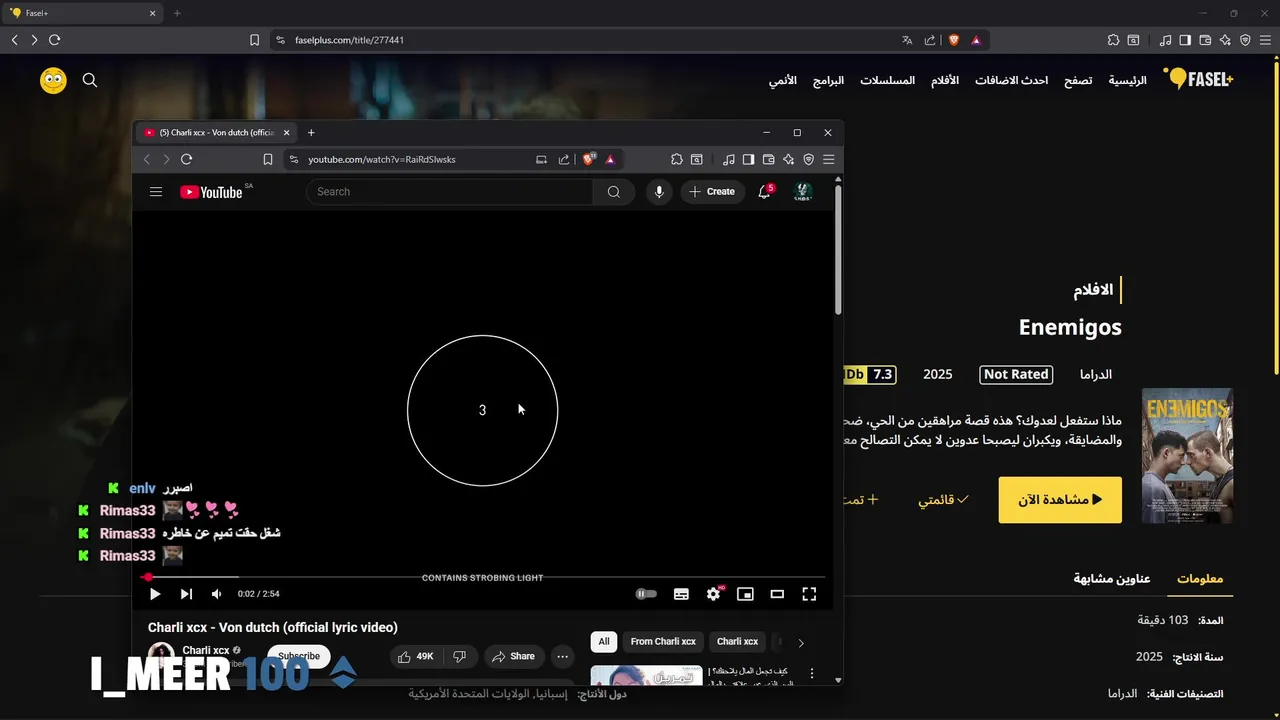The image size is (1280, 720).
Task: Open Brave VPN shield in main window
Action: click(x=1245, y=40)
